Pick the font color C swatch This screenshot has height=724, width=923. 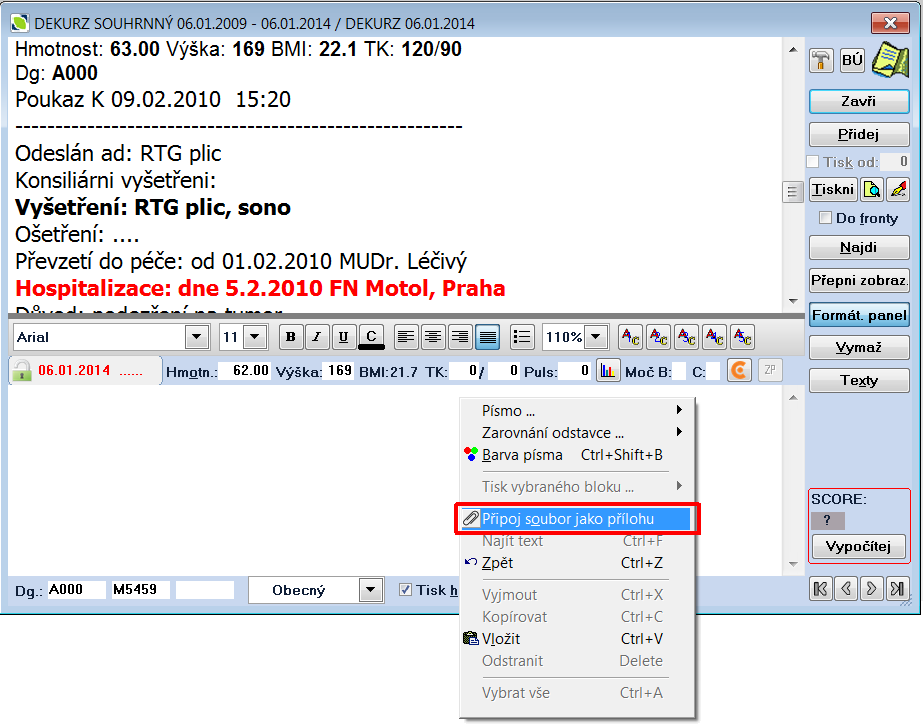(371, 337)
